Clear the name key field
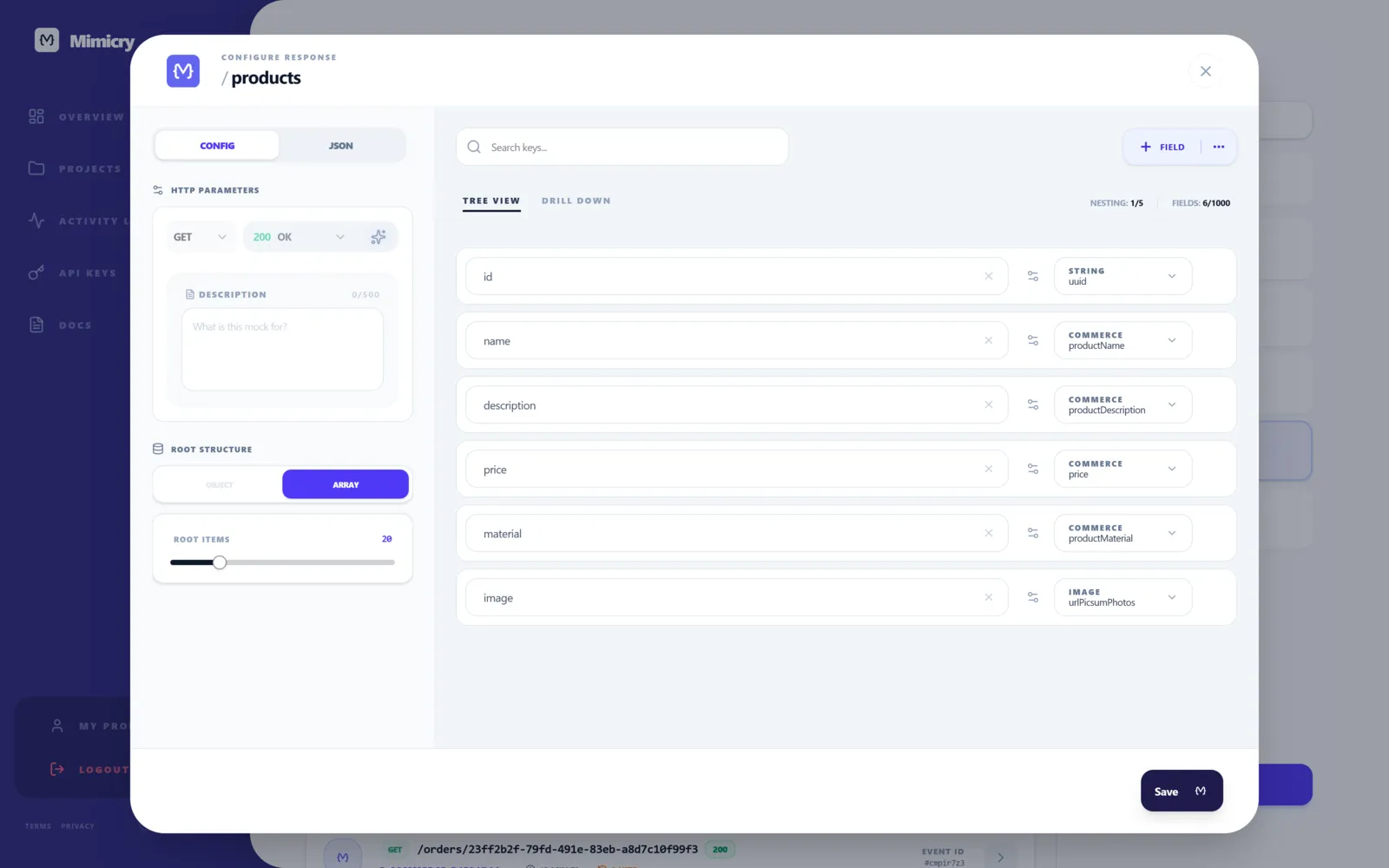The height and width of the screenshot is (868, 1389). click(989, 340)
